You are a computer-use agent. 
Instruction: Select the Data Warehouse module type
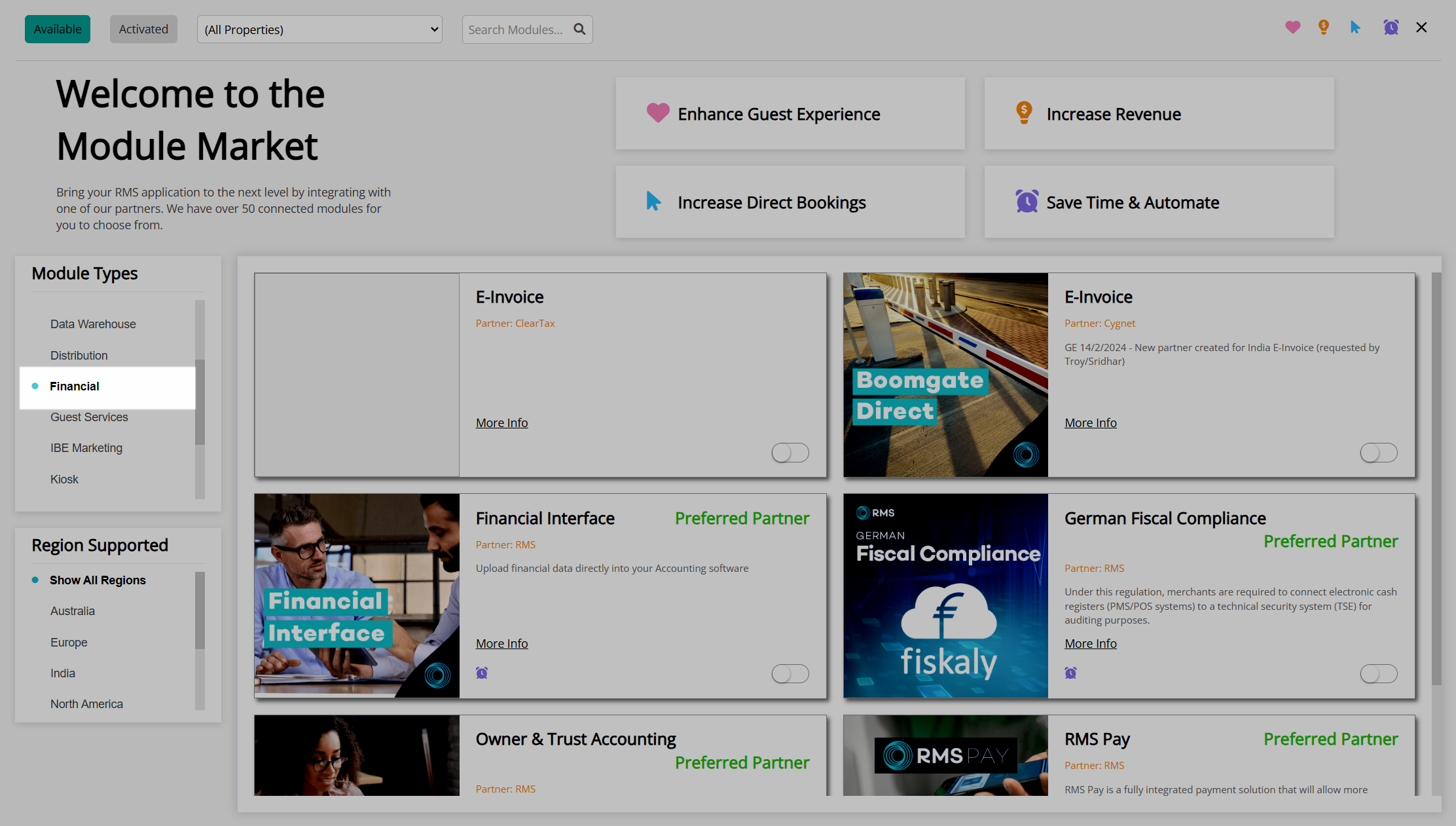[93, 324]
